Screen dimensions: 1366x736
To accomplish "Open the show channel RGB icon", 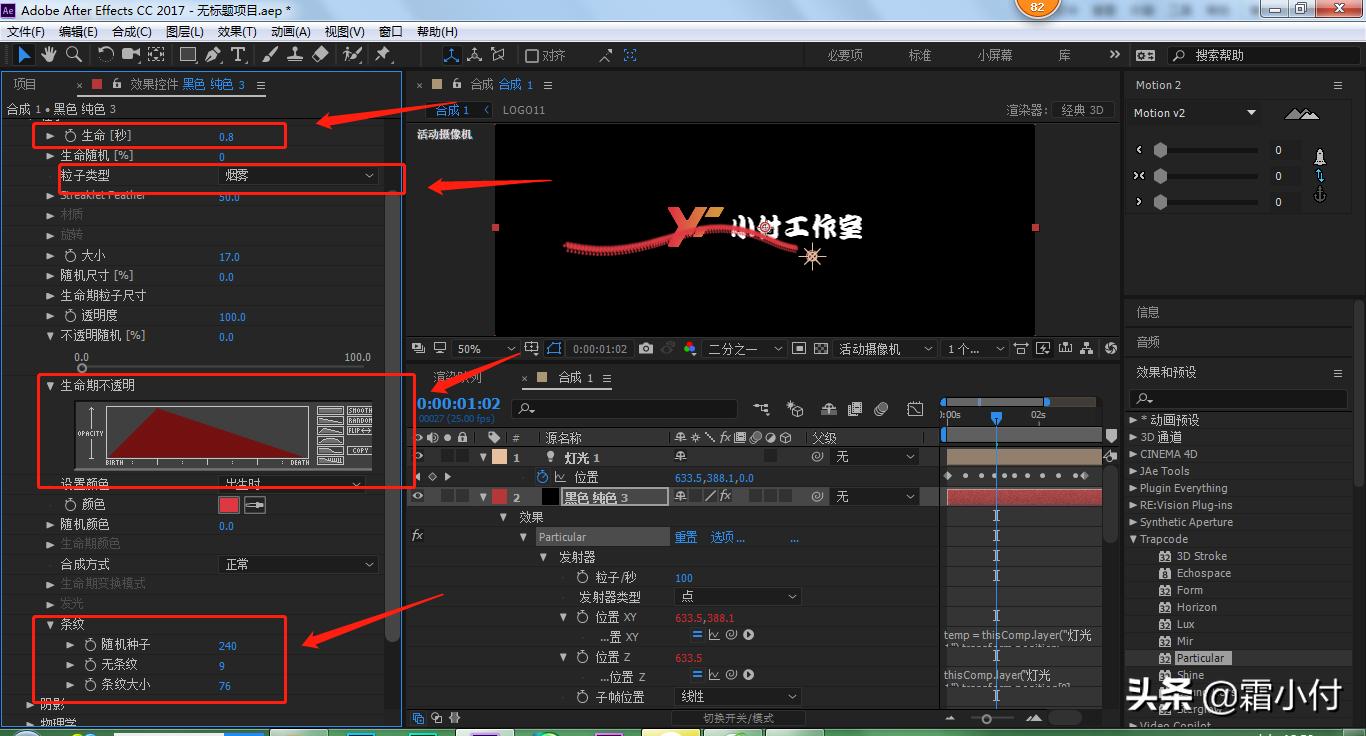I will (x=689, y=349).
